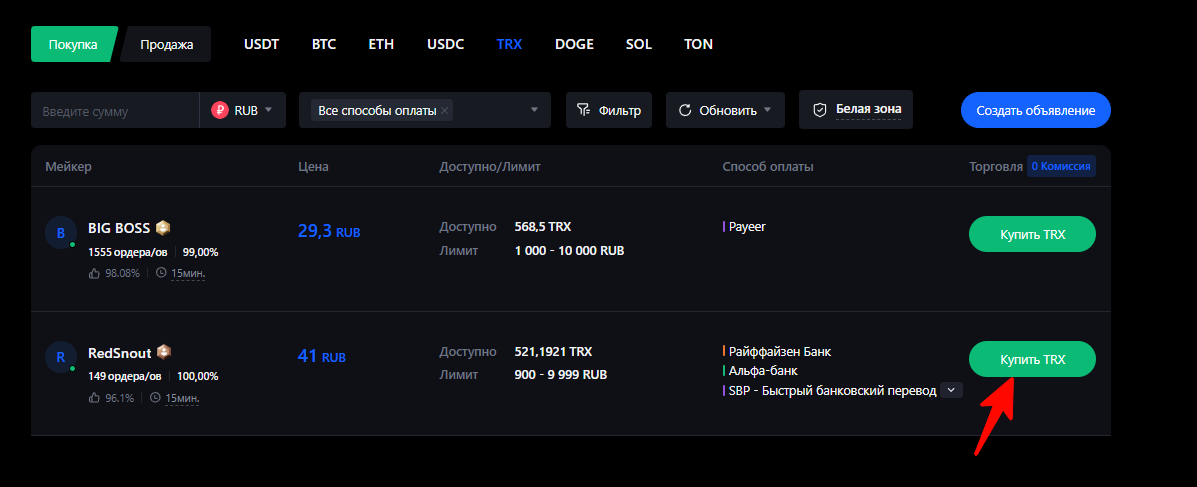Select the DOGE coin tab

[574, 44]
